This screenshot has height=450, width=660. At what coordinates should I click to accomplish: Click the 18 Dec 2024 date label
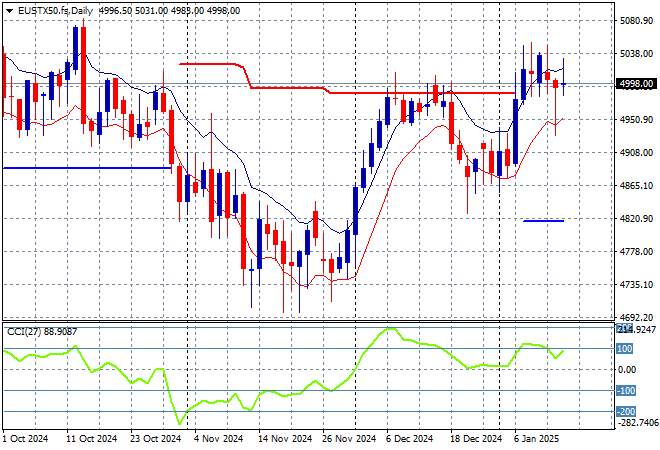click(x=476, y=439)
